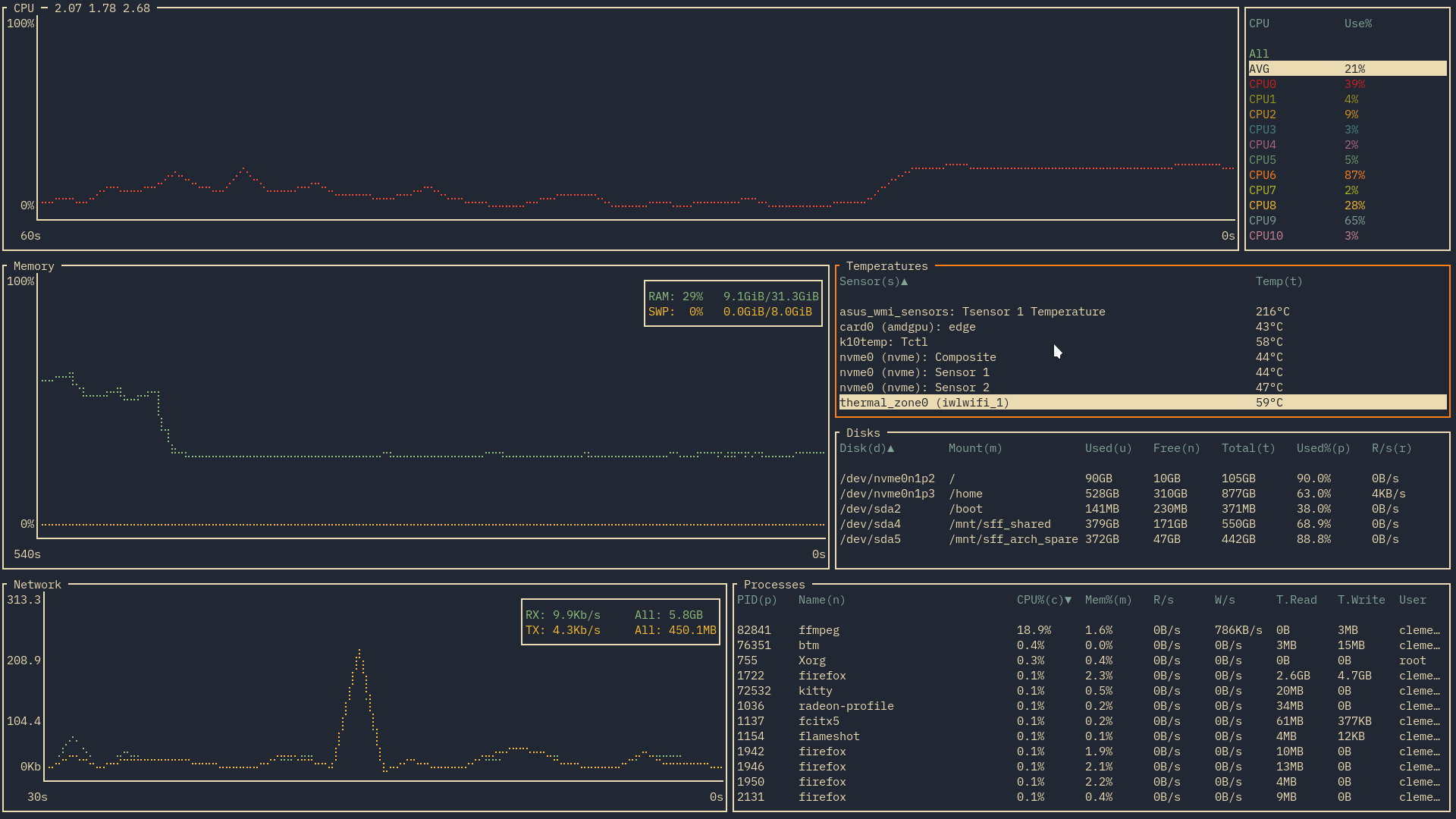This screenshot has height=819, width=1456.
Task: Sort temperatures by Temp(t) column header
Action: [x=1279, y=281]
